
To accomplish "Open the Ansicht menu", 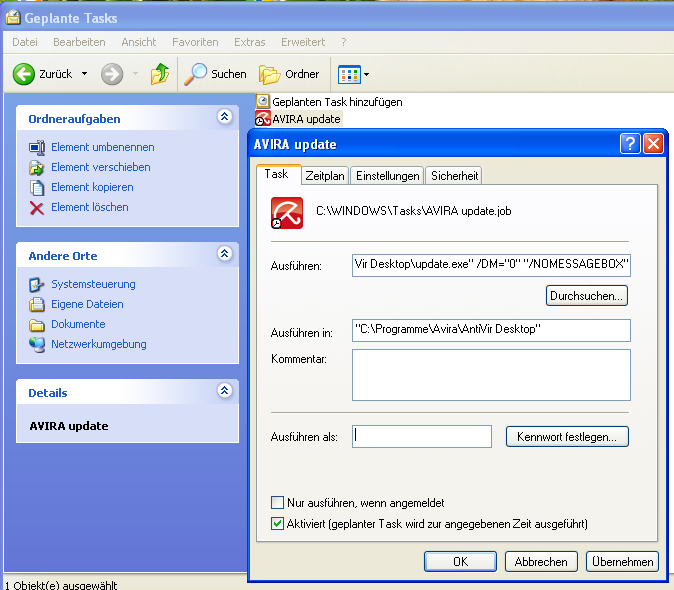I will [x=138, y=42].
